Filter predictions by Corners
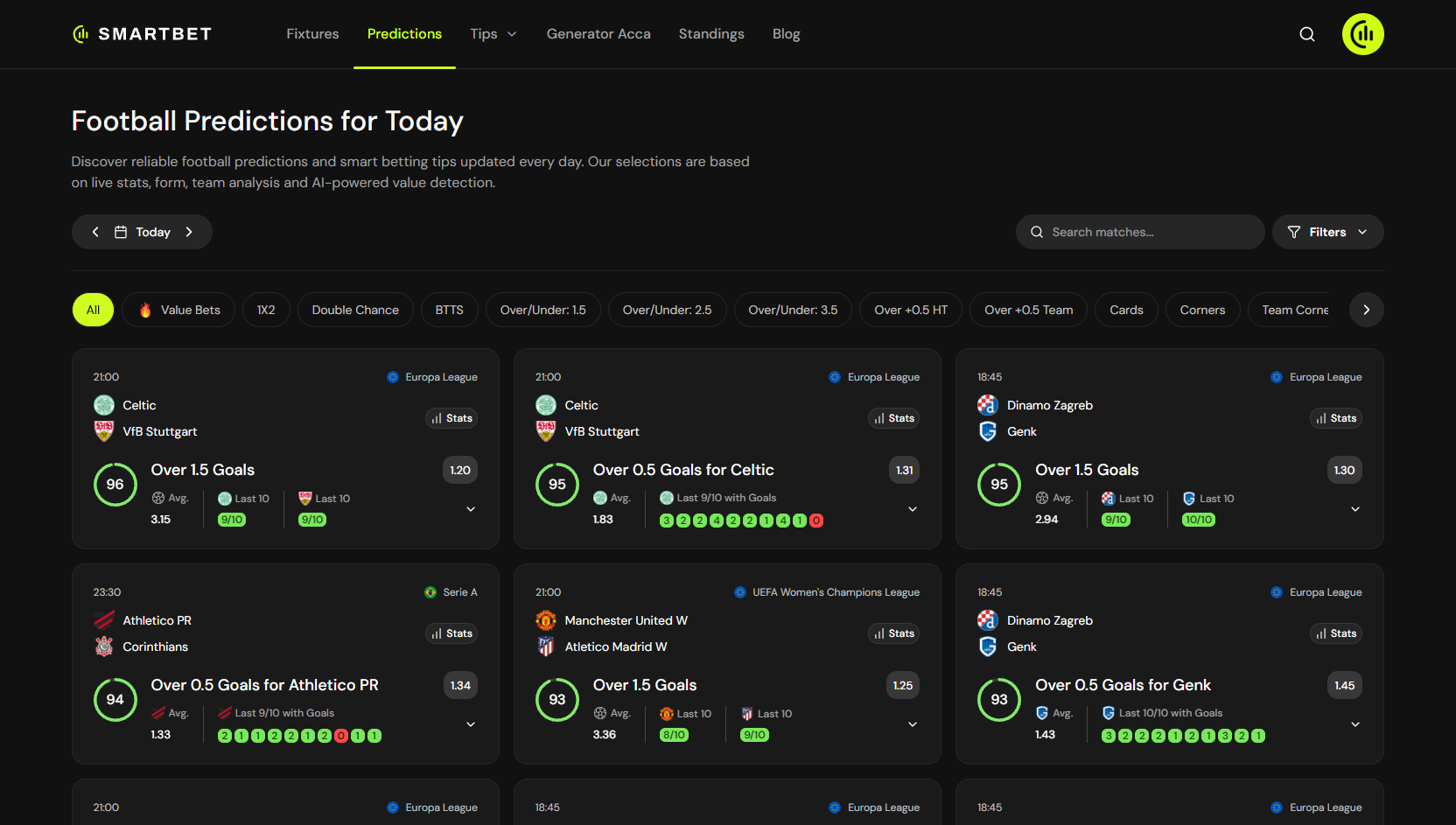Screen dimensions: 1456x825 pos(1202,310)
